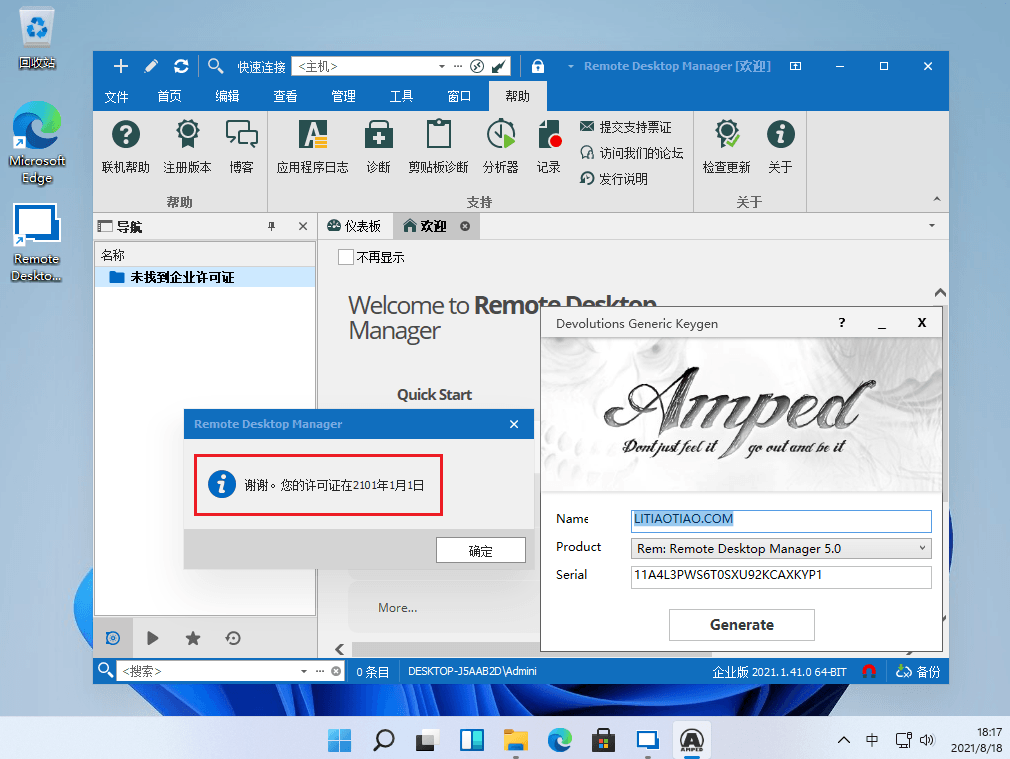Click the recent history clock icon
The width and height of the screenshot is (1010, 759).
click(233, 638)
